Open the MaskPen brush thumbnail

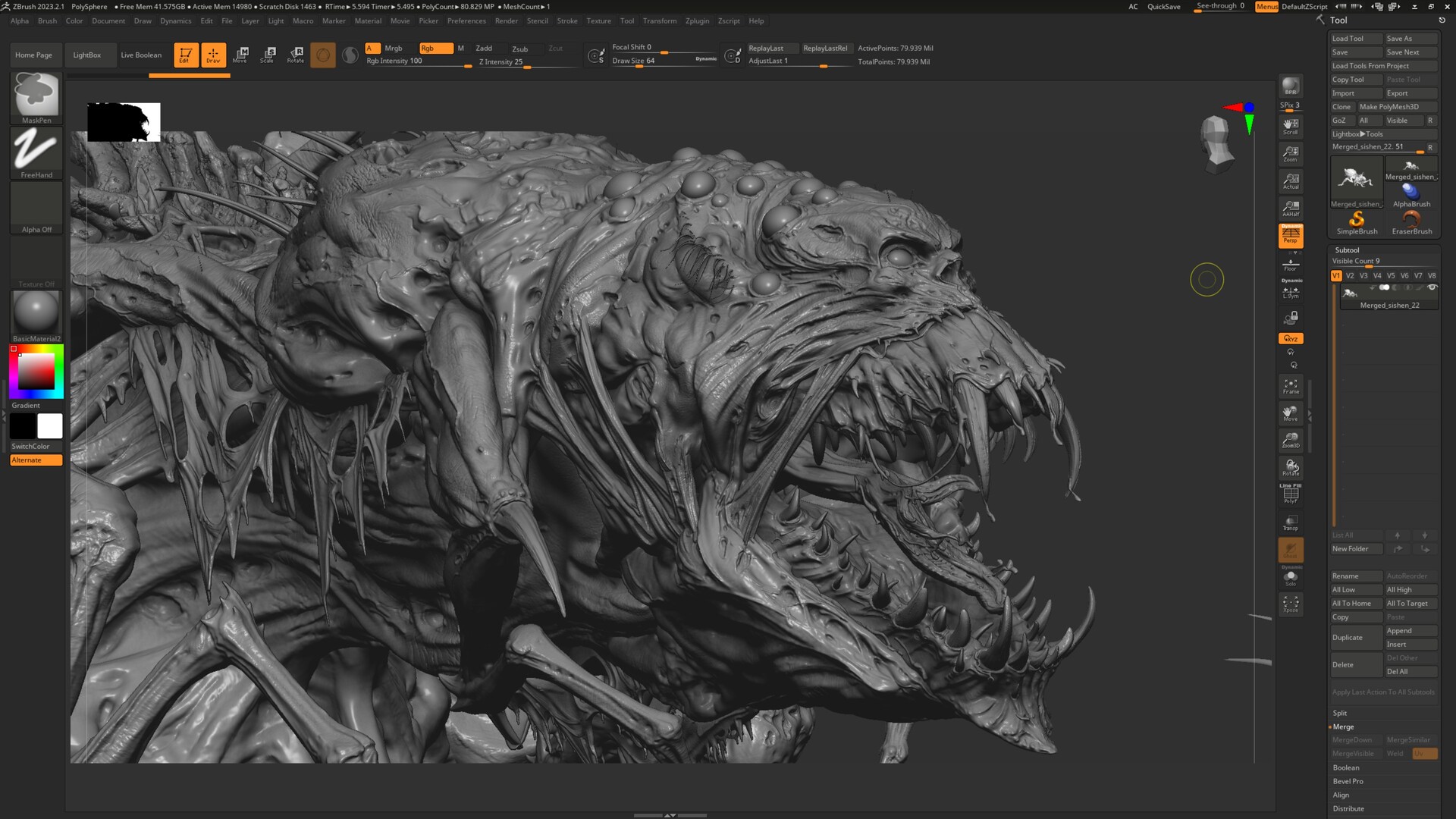coord(36,94)
